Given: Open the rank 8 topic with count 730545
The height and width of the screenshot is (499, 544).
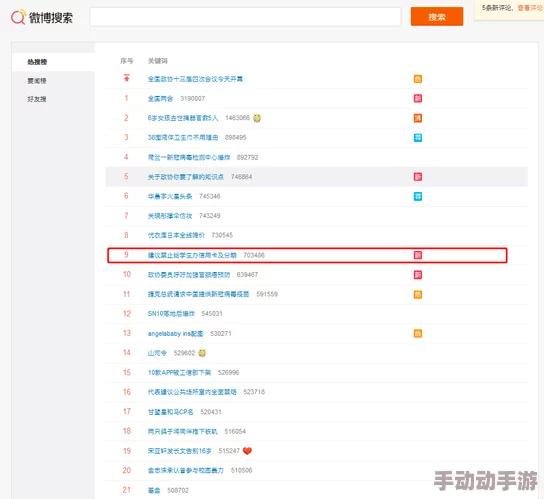Looking at the screenshot, I should (x=176, y=235).
